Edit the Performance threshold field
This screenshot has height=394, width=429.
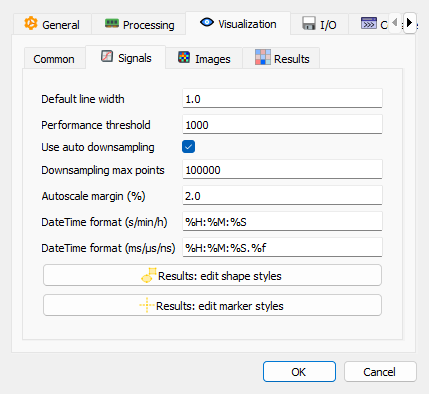coord(282,125)
